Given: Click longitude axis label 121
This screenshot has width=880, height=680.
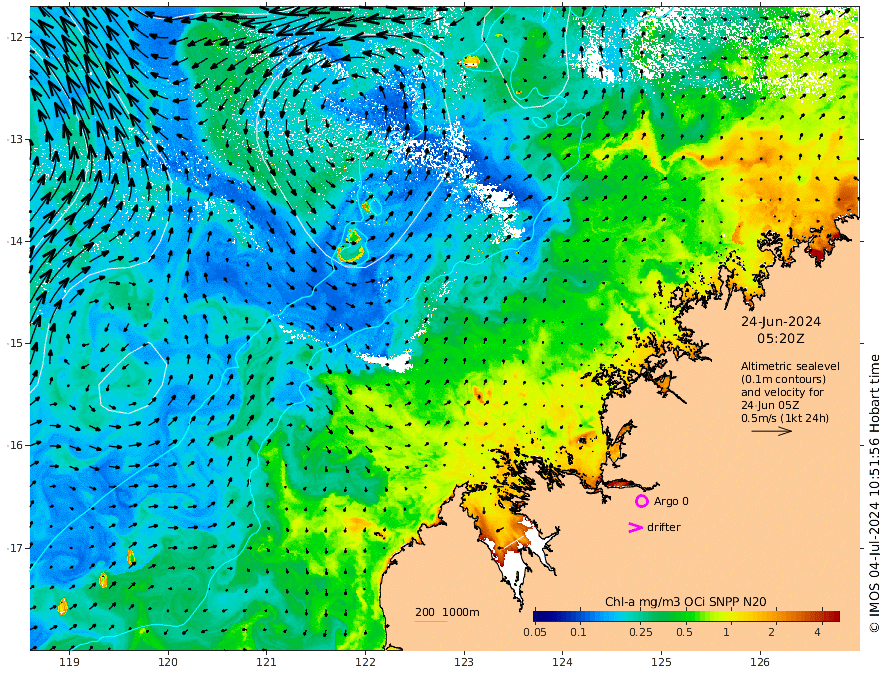Looking at the screenshot, I should tap(267, 662).
